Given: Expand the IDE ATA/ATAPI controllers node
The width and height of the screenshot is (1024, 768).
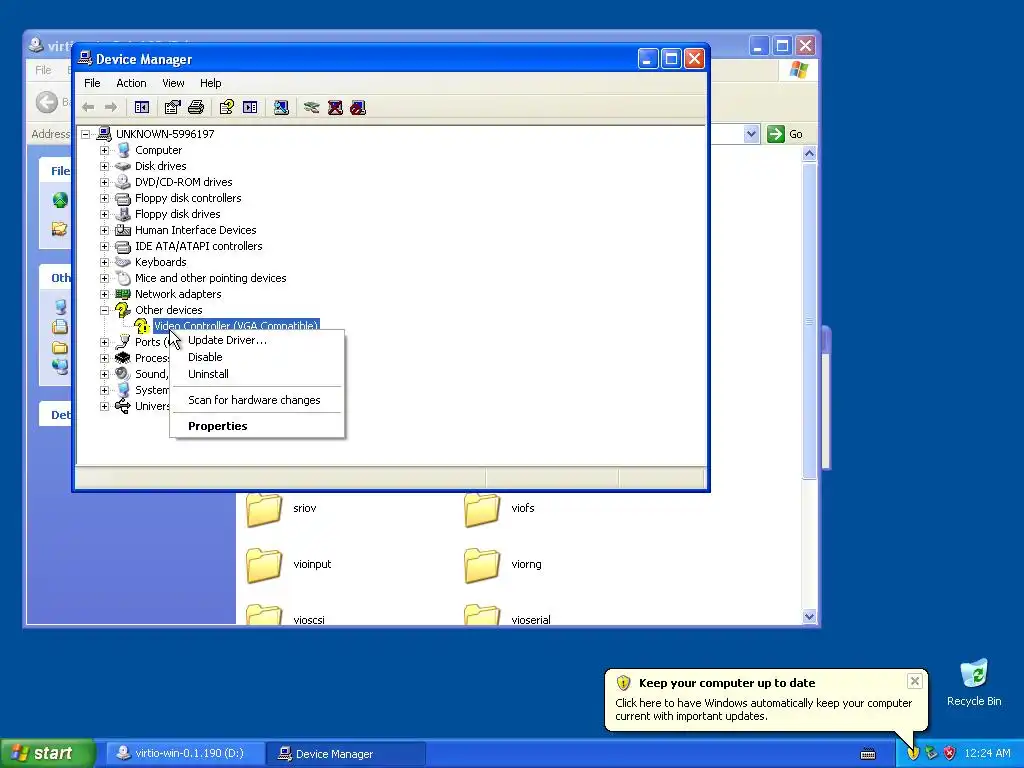Looking at the screenshot, I should pos(104,246).
